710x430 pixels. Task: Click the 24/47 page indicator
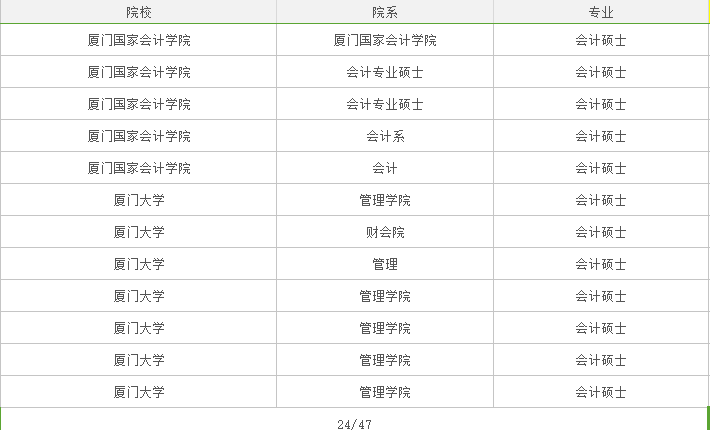click(x=355, y=423)
